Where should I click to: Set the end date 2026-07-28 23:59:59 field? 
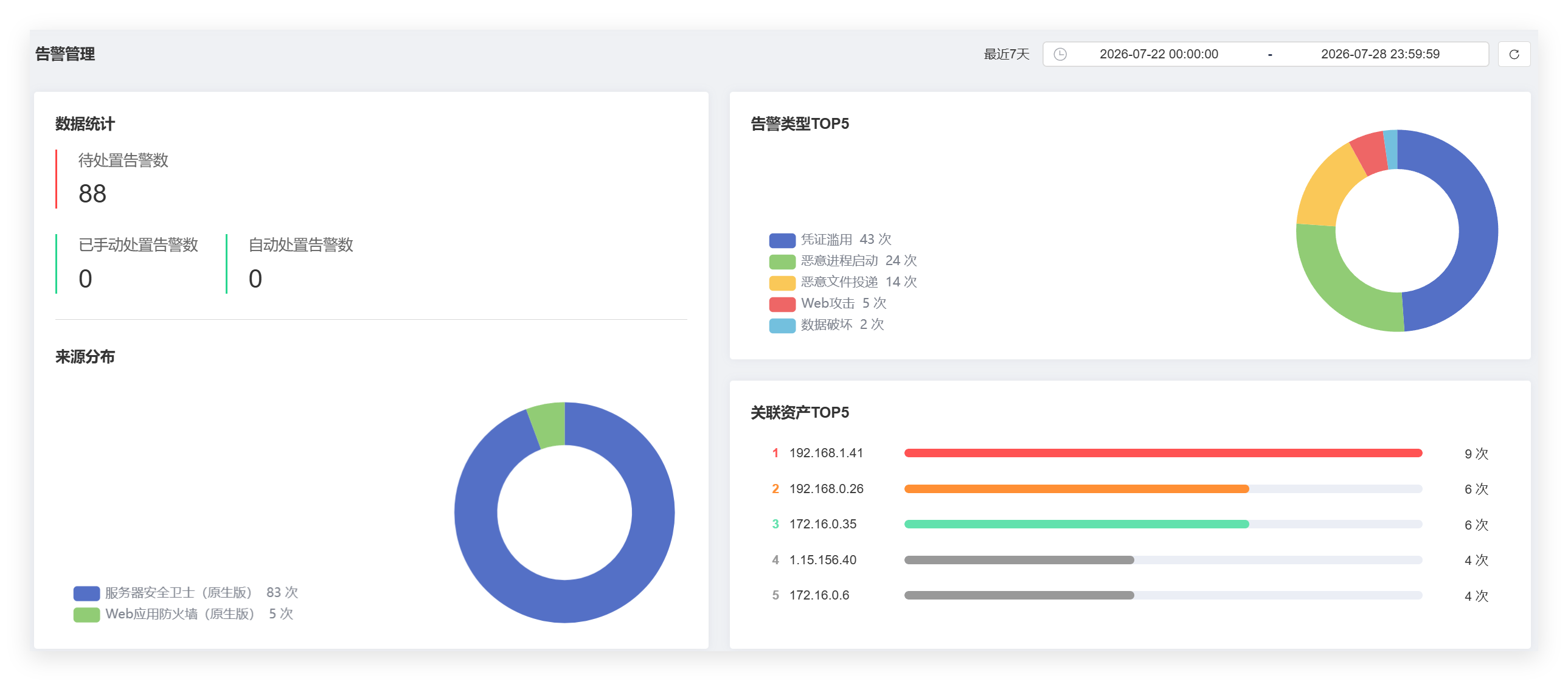pyautogui.click(x=1379, y=54)
